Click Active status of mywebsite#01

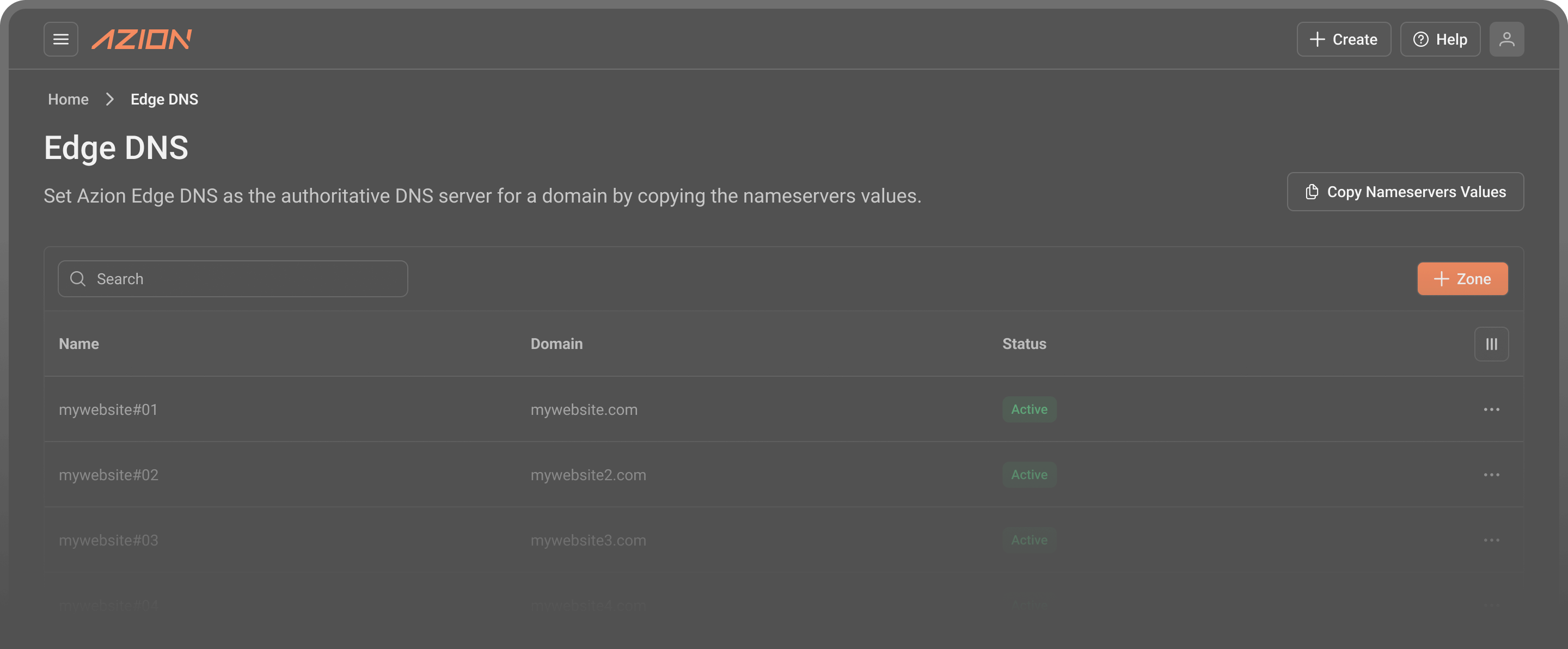1030,409
